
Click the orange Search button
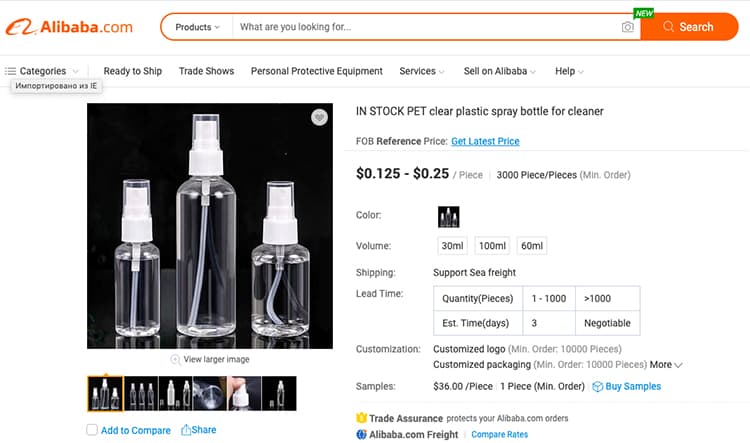[x=689, y=27]
